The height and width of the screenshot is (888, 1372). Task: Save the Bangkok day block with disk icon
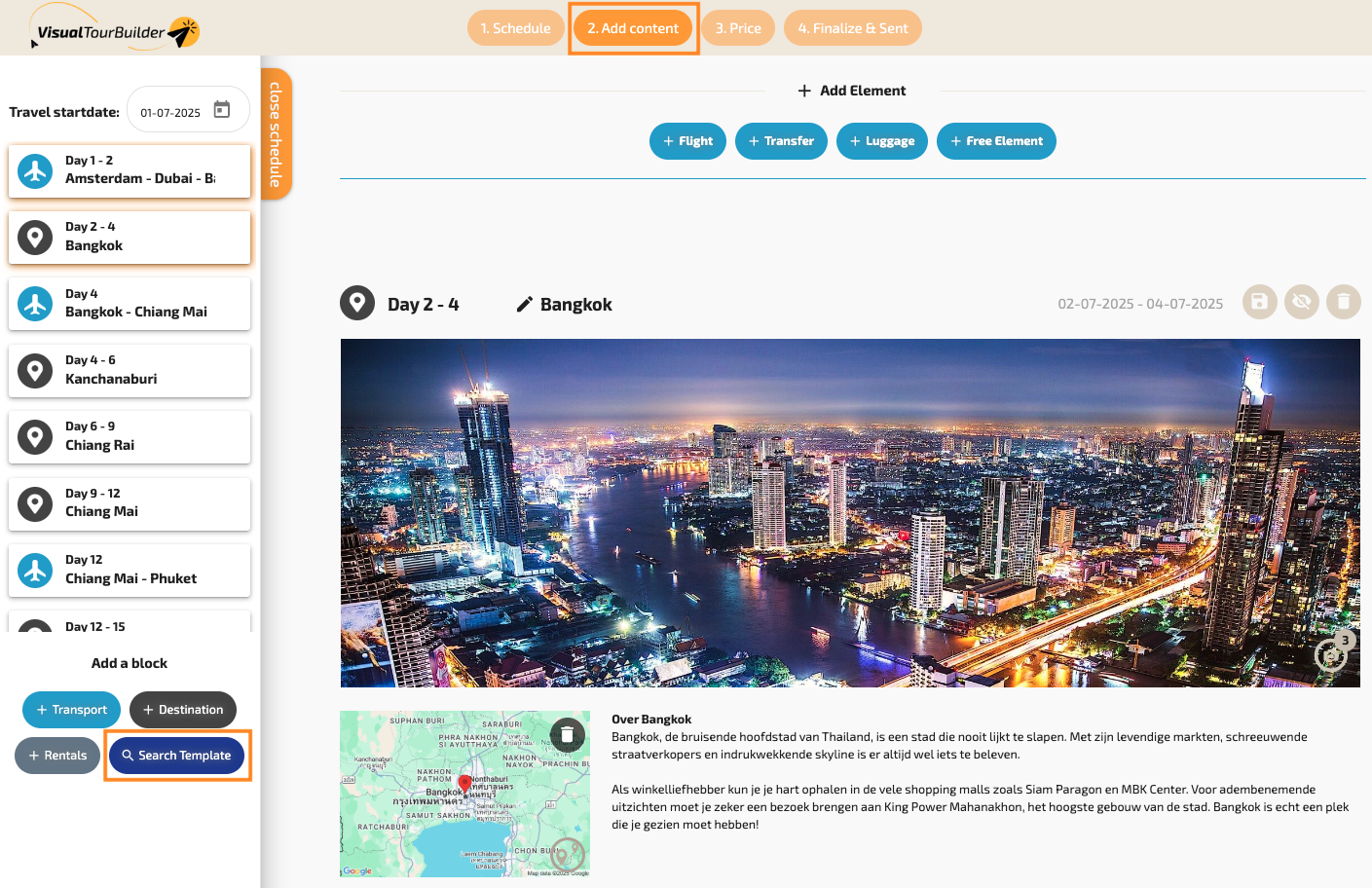[1260, 302]
